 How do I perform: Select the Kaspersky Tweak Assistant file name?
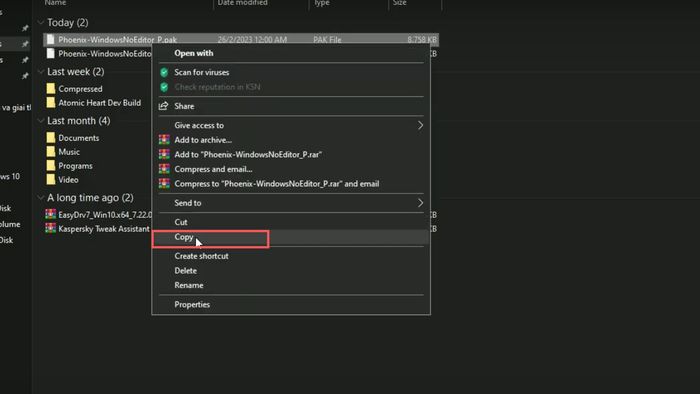tap(104, 229)
